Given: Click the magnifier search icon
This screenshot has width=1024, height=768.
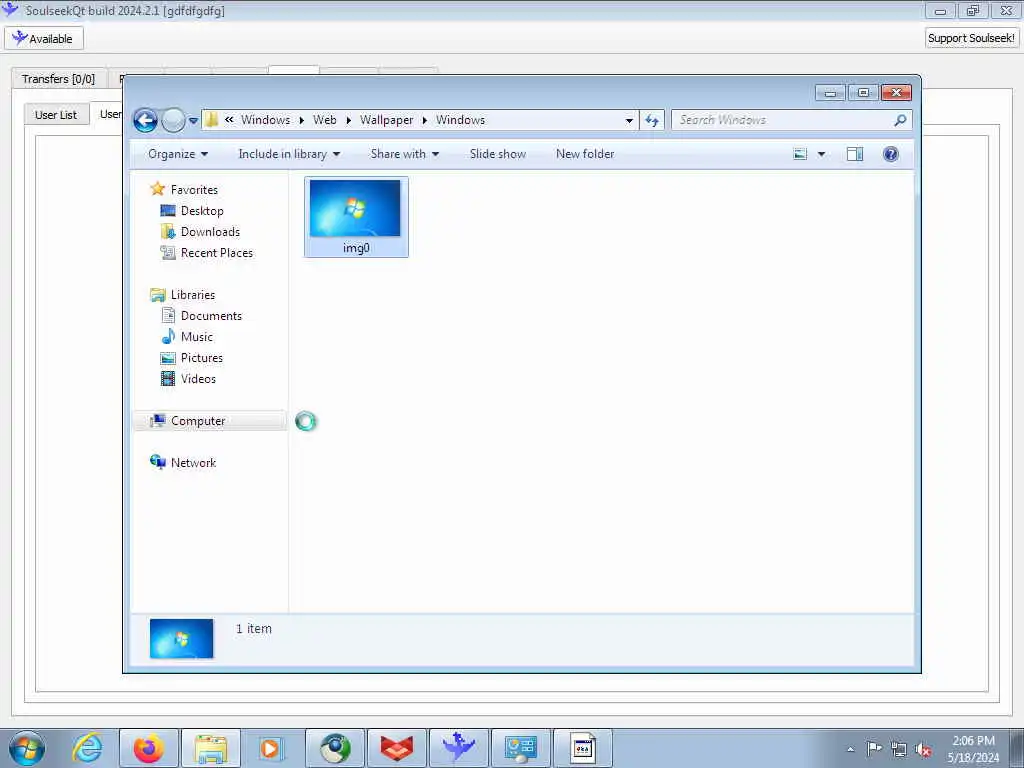Looking at the screenshot, I should 900,120.
